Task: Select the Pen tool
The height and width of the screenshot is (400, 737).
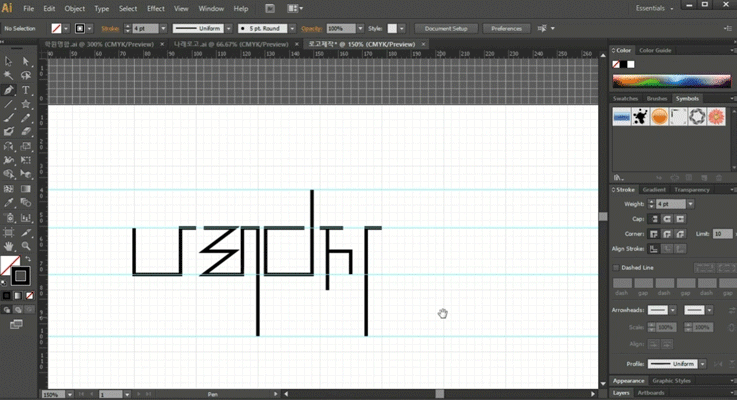Action: click(x=8, y=90)
